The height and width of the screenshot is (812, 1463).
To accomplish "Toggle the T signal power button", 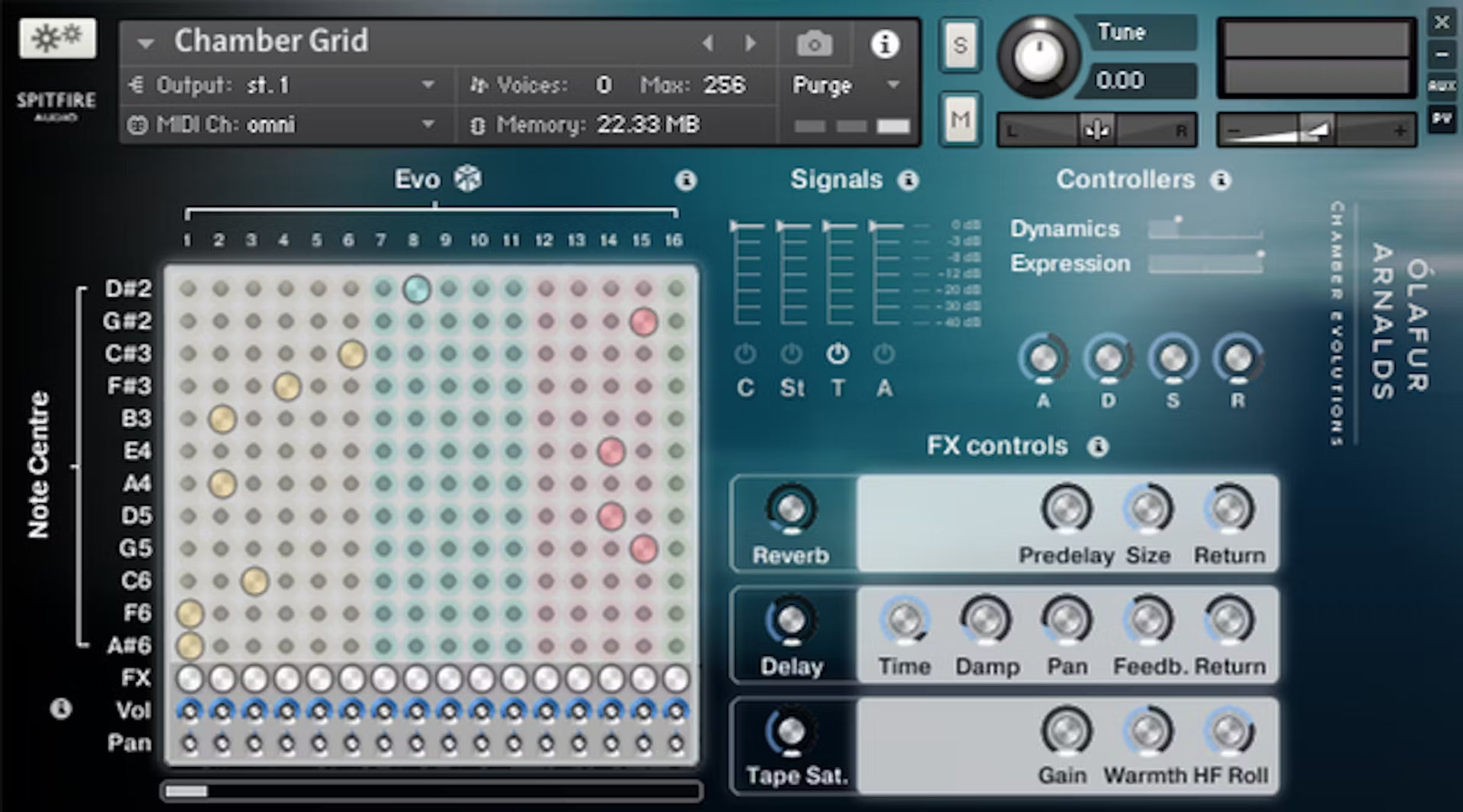I will tap(837, 353).
